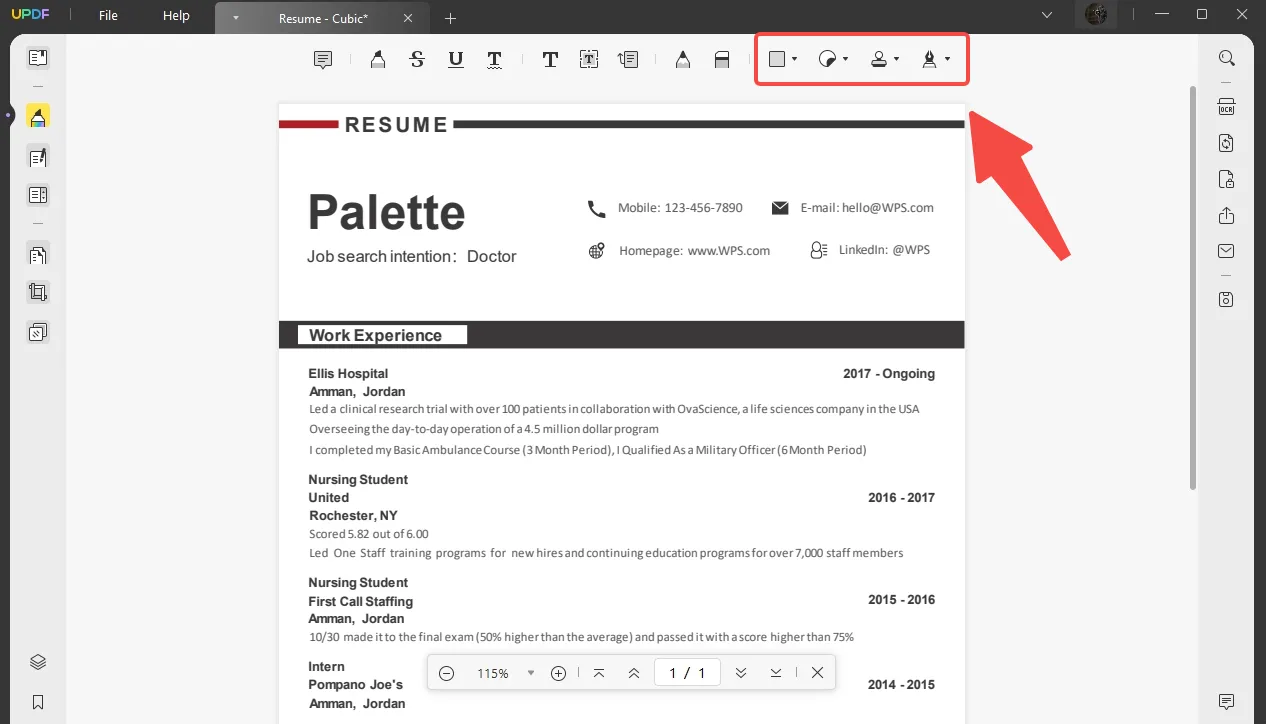
Task: Expand the title bar chevron dropdown
Action: point(1047,15)
